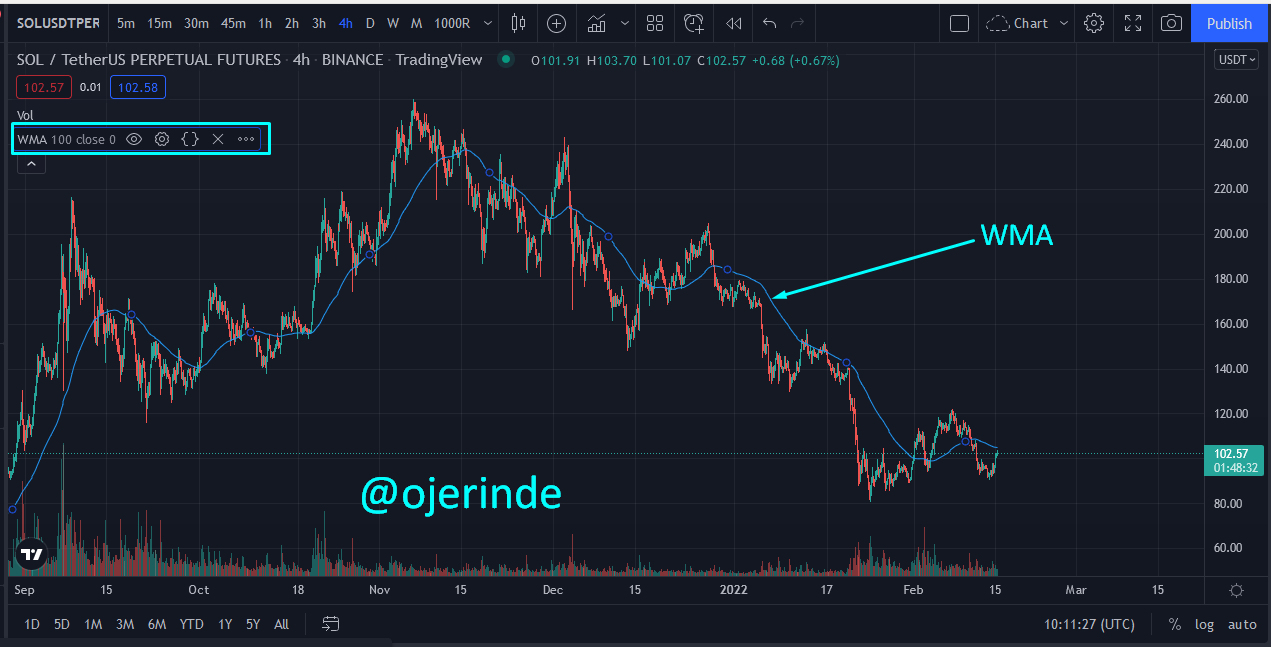This screenshot has width=1271, height=647.
Task: Open WMA indicator settings gear
Action: click(x=162, y=139)
